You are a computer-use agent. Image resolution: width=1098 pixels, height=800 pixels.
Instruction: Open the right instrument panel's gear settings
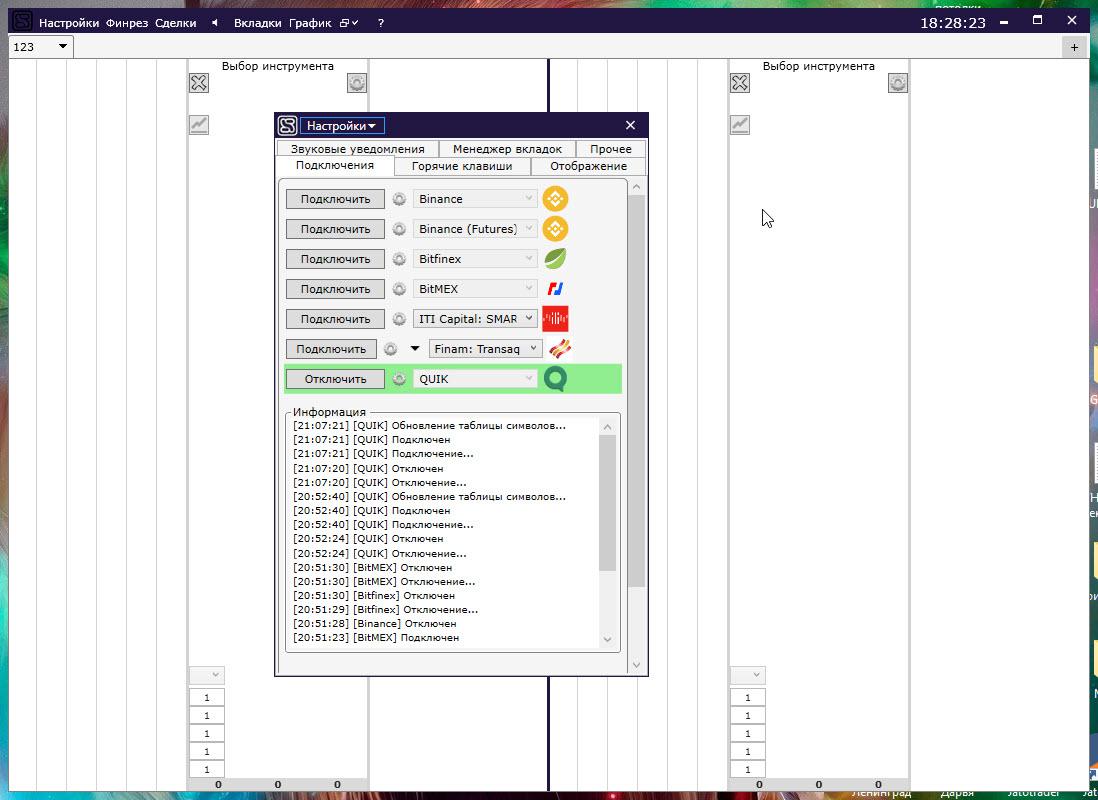click(898, 83)
